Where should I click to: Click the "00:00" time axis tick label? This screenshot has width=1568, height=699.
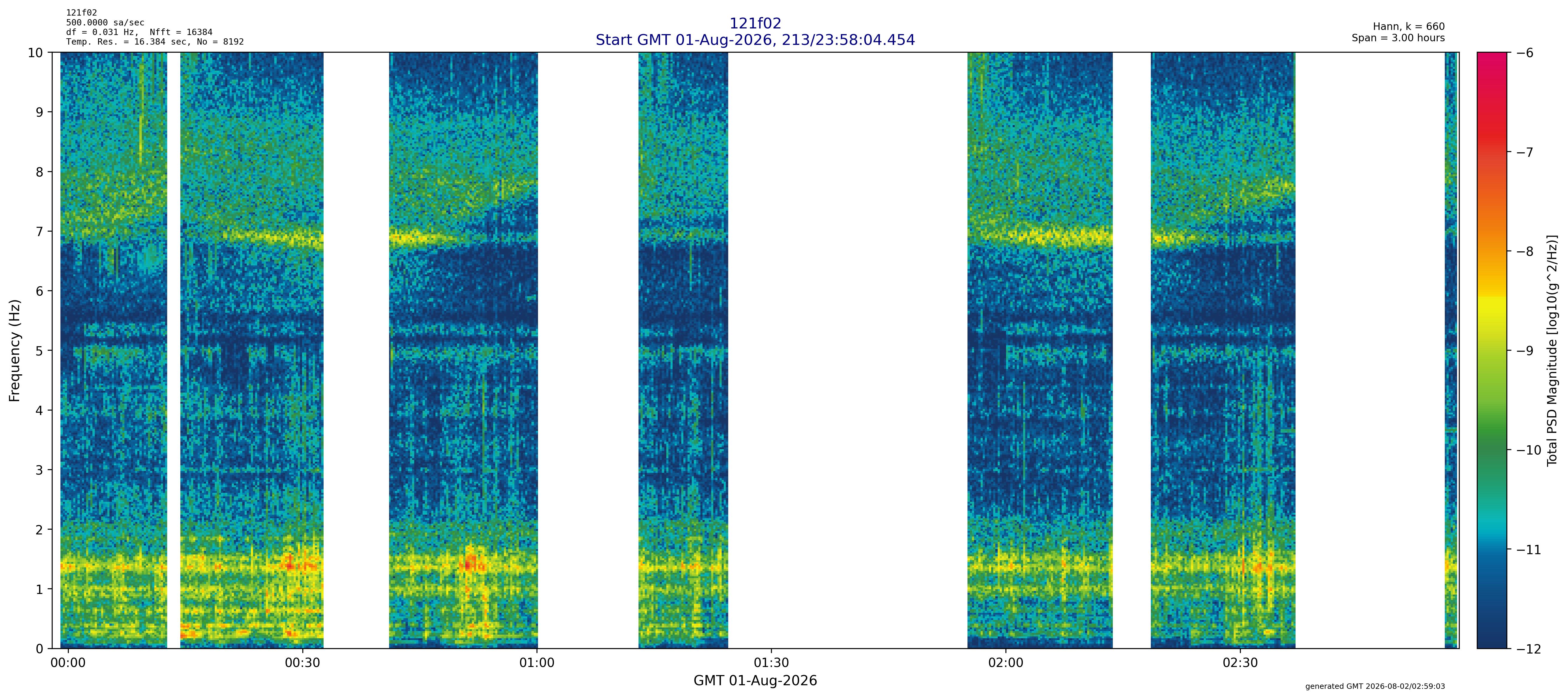(x=68, y=663)
